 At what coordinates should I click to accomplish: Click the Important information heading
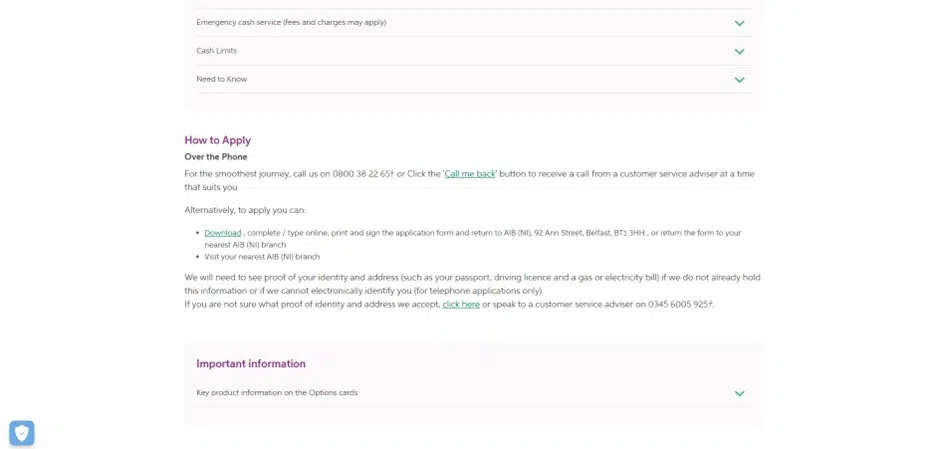251,364
